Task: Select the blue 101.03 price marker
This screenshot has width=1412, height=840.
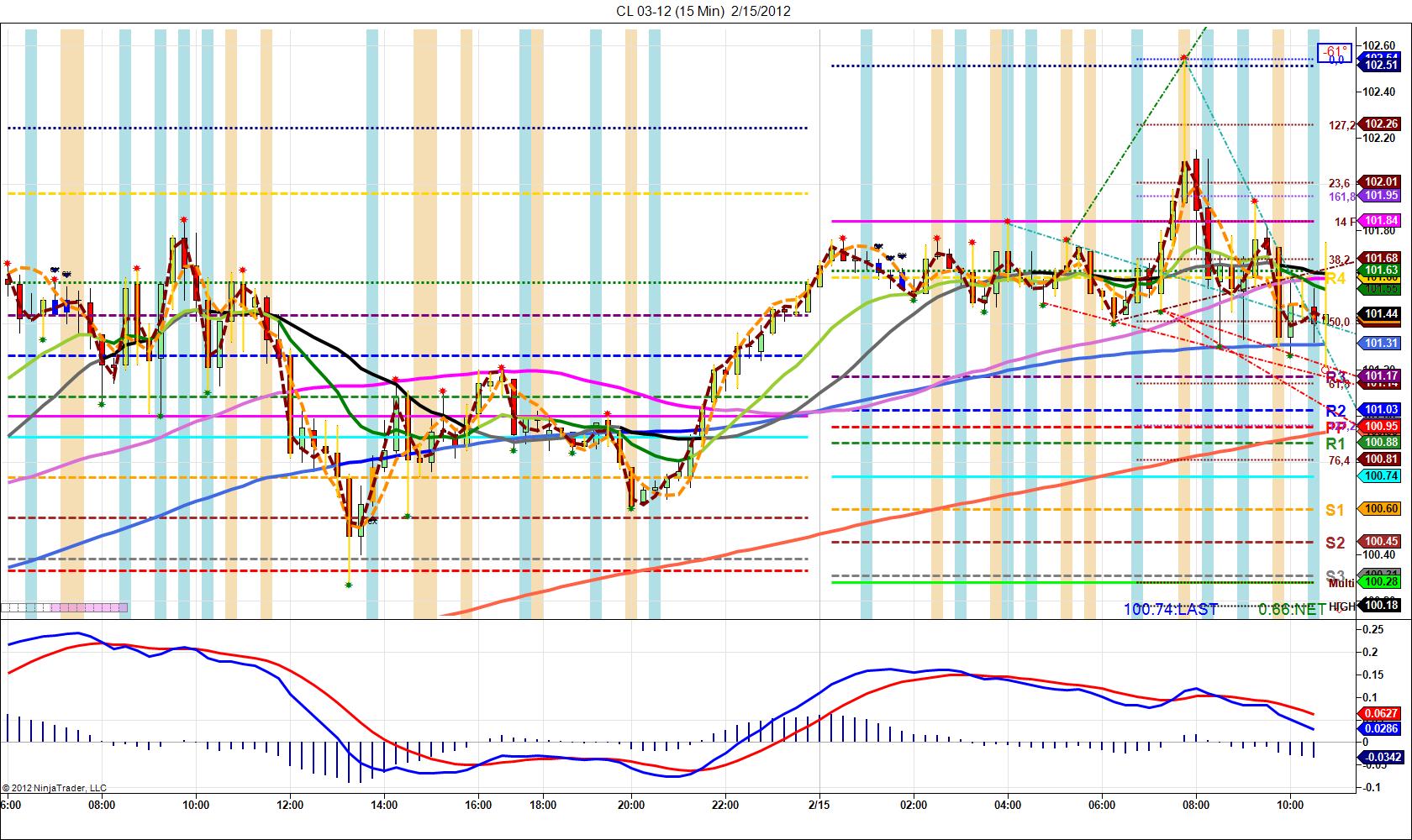Action: click(1381, 410)
